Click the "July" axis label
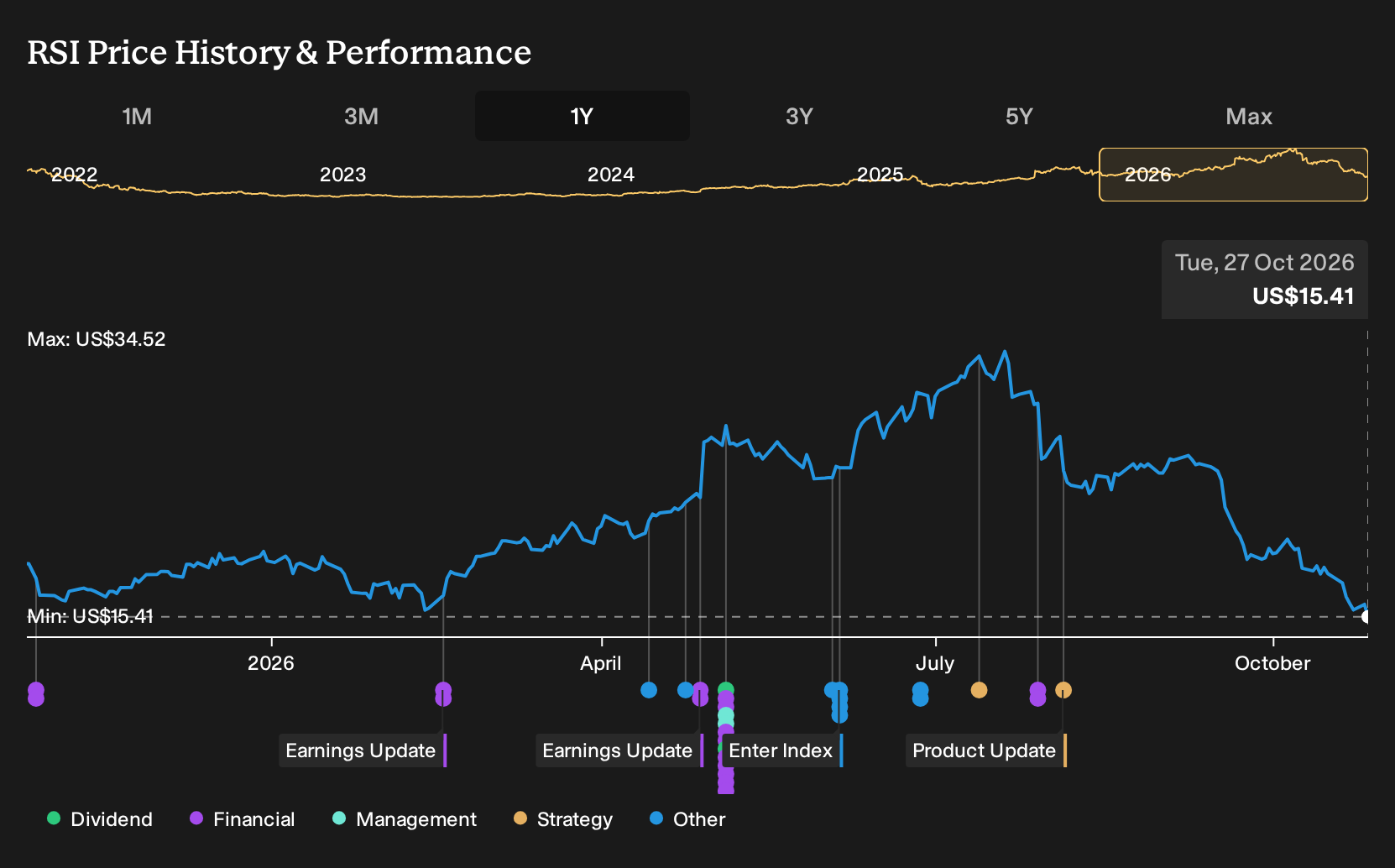 click(x=935, y=663)
